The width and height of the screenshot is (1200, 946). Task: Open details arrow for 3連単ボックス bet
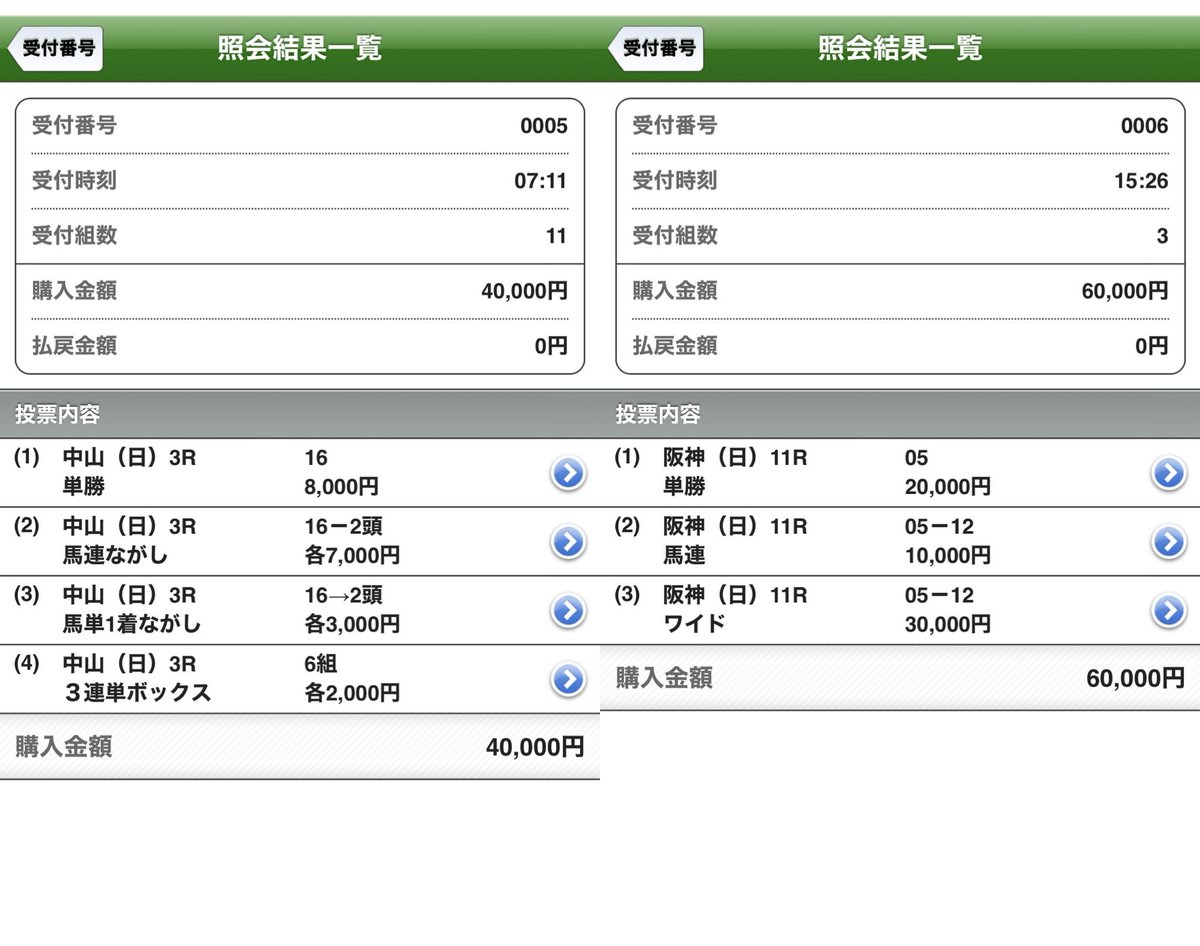point(568,680)
